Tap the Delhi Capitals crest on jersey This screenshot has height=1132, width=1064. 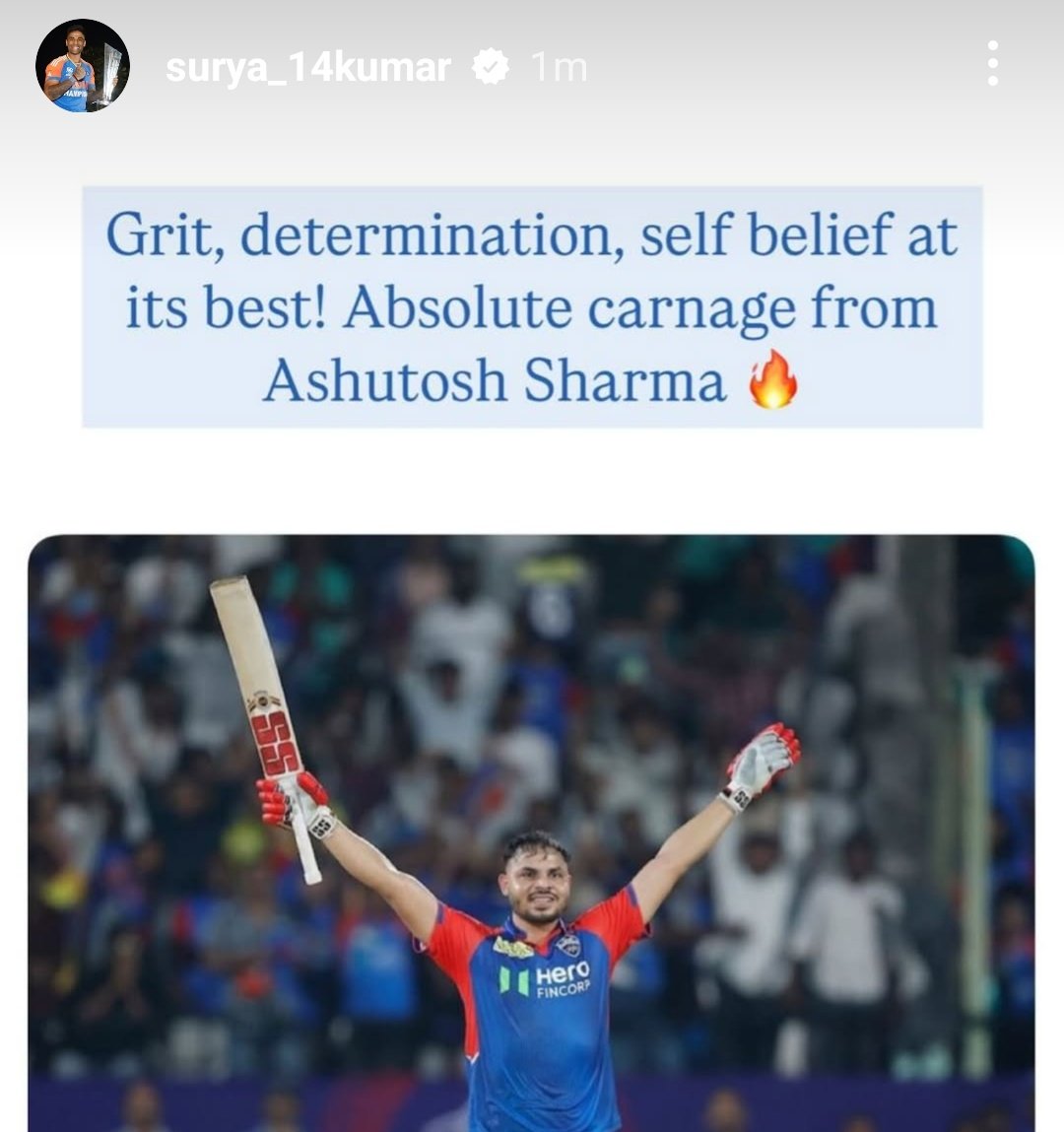click(568, 945)
